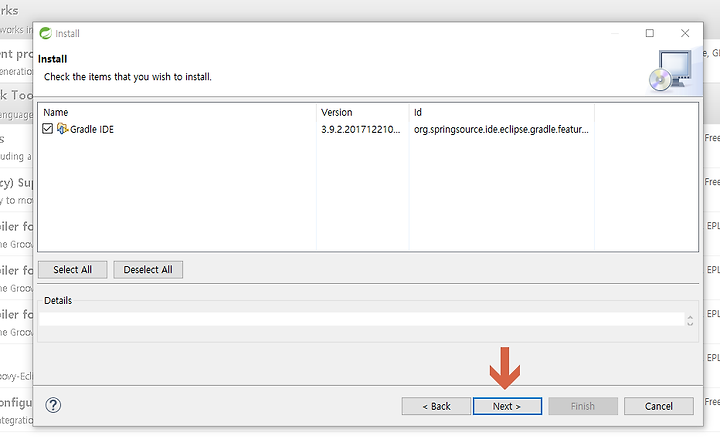The image size is (720, 439).
Task: Step the Details scroll up arrow
Action: (690, 316)
